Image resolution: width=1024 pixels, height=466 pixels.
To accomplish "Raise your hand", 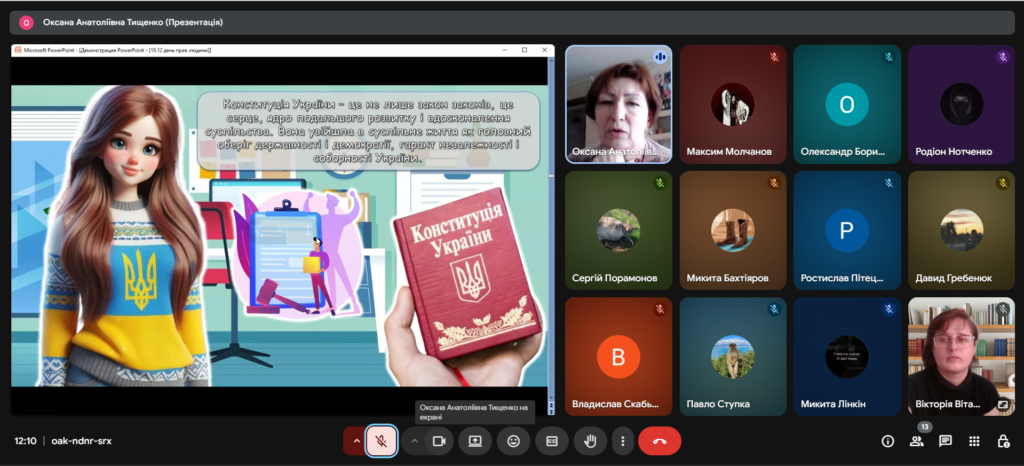I will click(x=590, y=440).
